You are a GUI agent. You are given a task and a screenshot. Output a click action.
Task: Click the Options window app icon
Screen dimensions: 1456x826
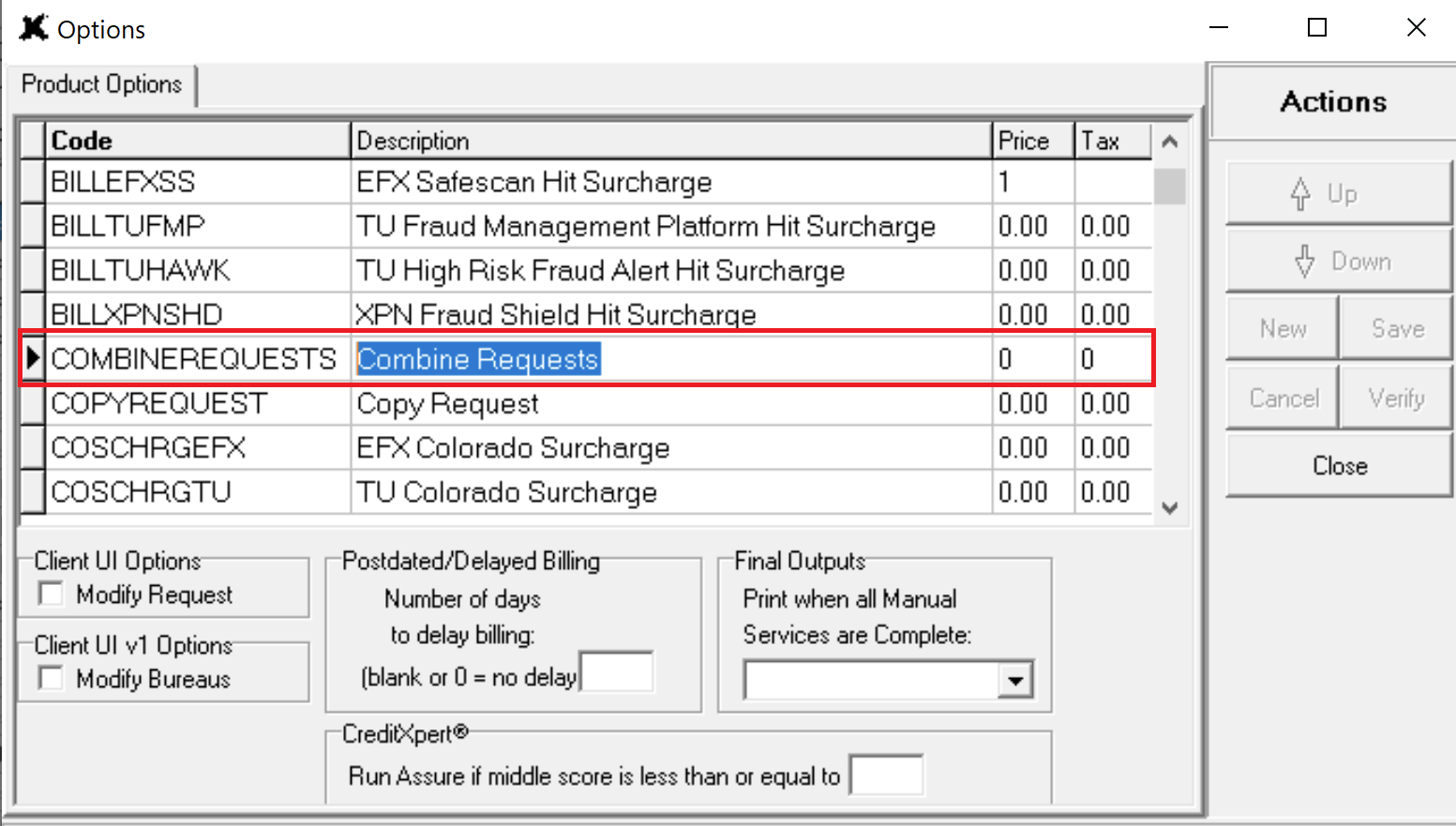(34, 28)
